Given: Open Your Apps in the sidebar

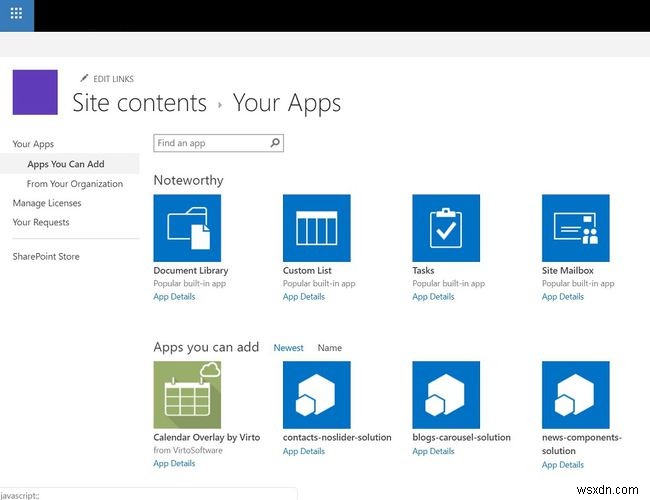Looking at the screenshot, I should (33, 144).
